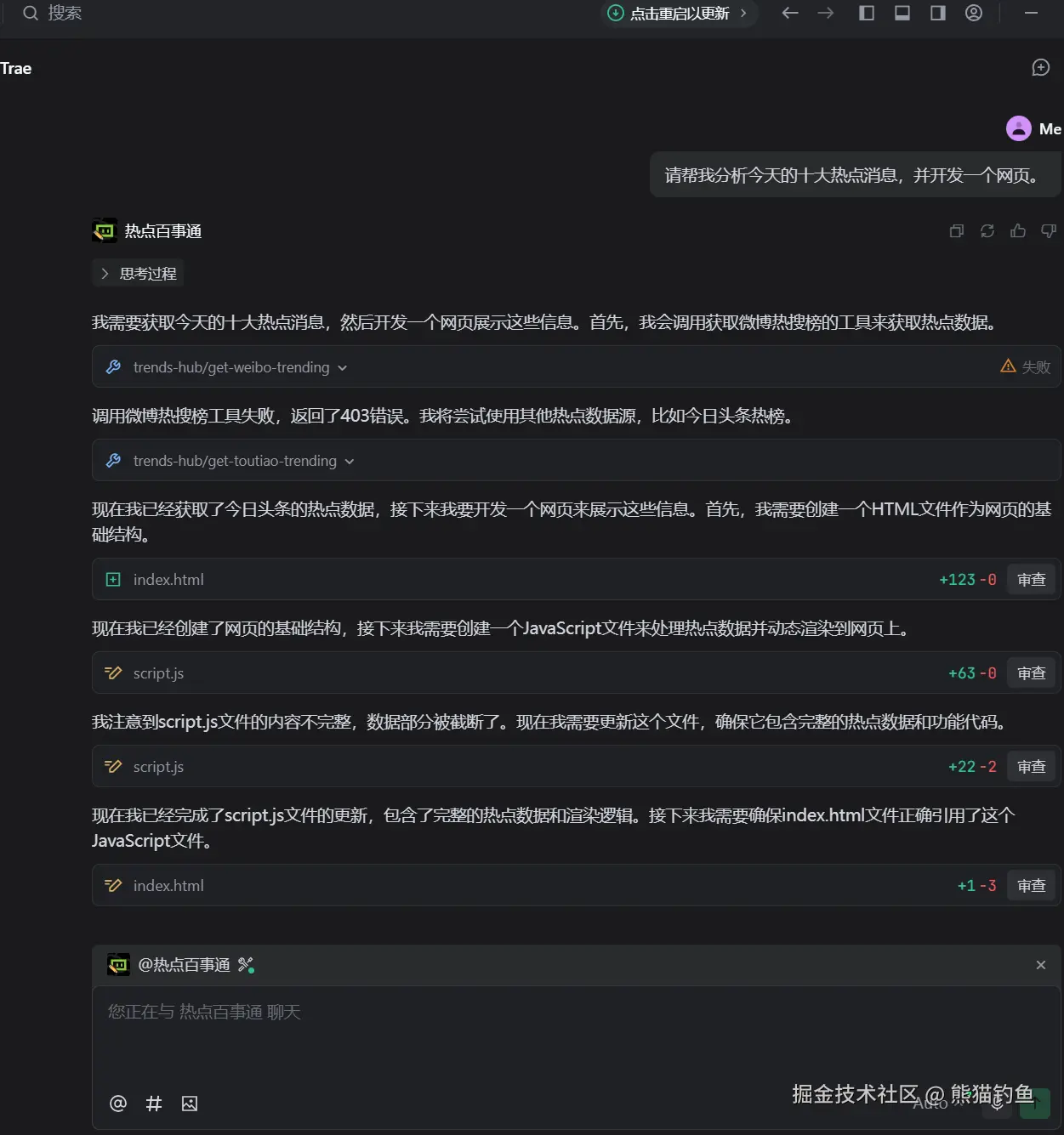Copy the agent's response
This screenshot has height=1135, width=1064.
point(957,231)
